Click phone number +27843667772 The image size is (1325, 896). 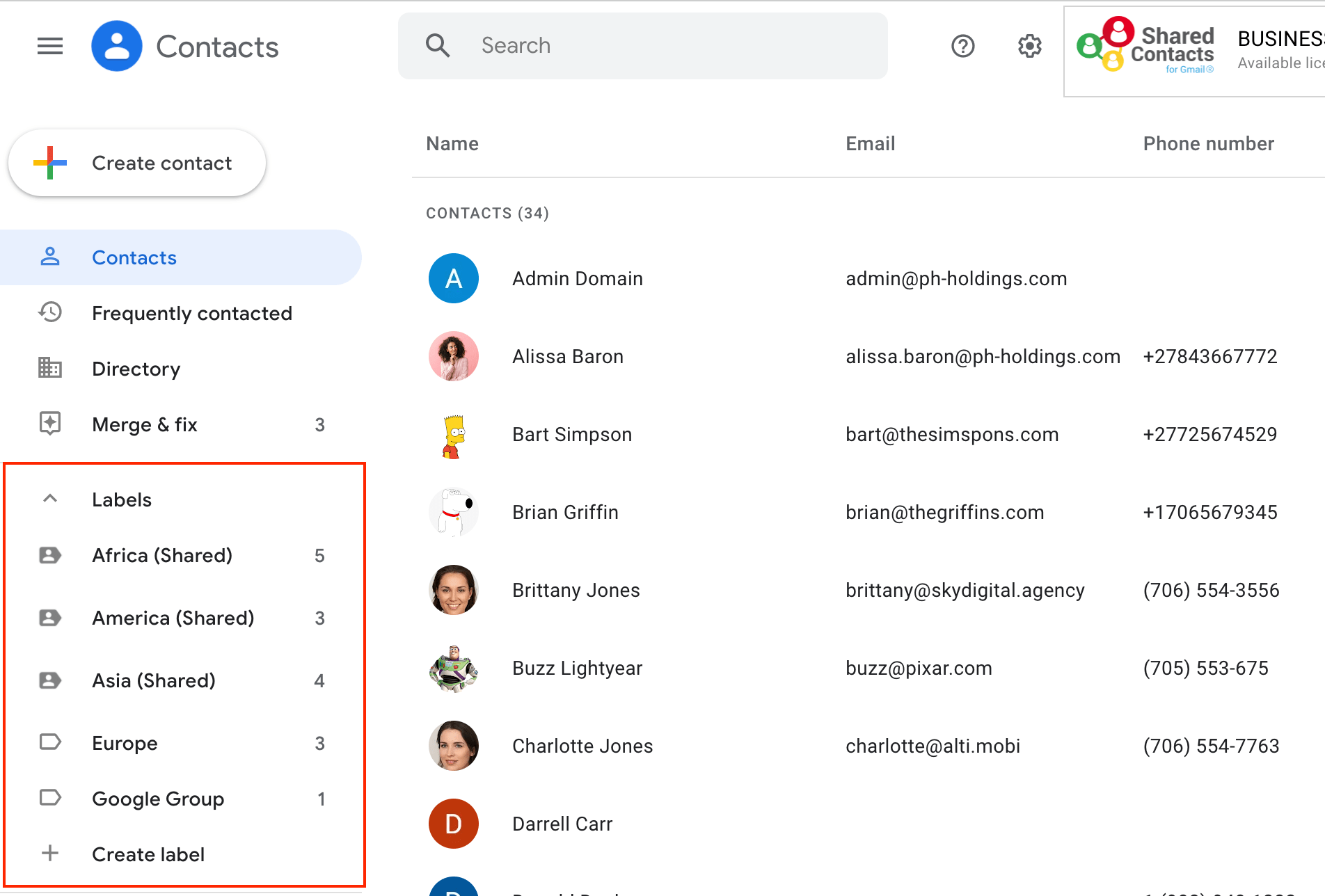tap(1210, 356)
